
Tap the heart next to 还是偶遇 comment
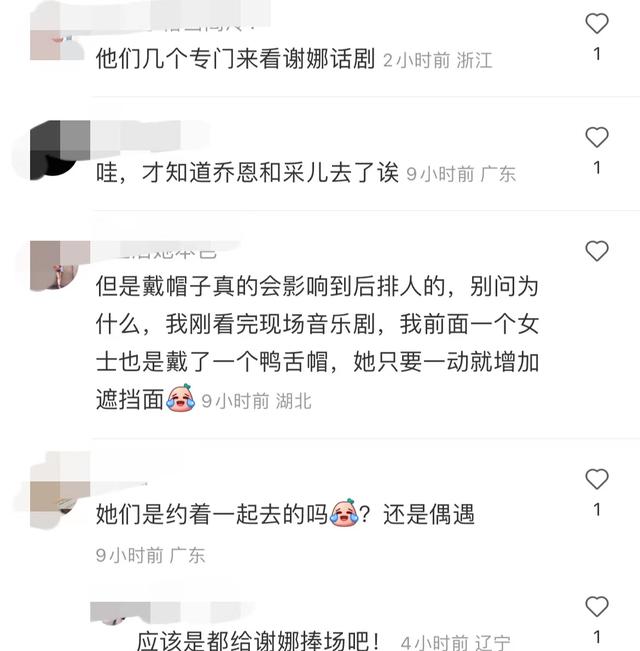tap(596, 479)
